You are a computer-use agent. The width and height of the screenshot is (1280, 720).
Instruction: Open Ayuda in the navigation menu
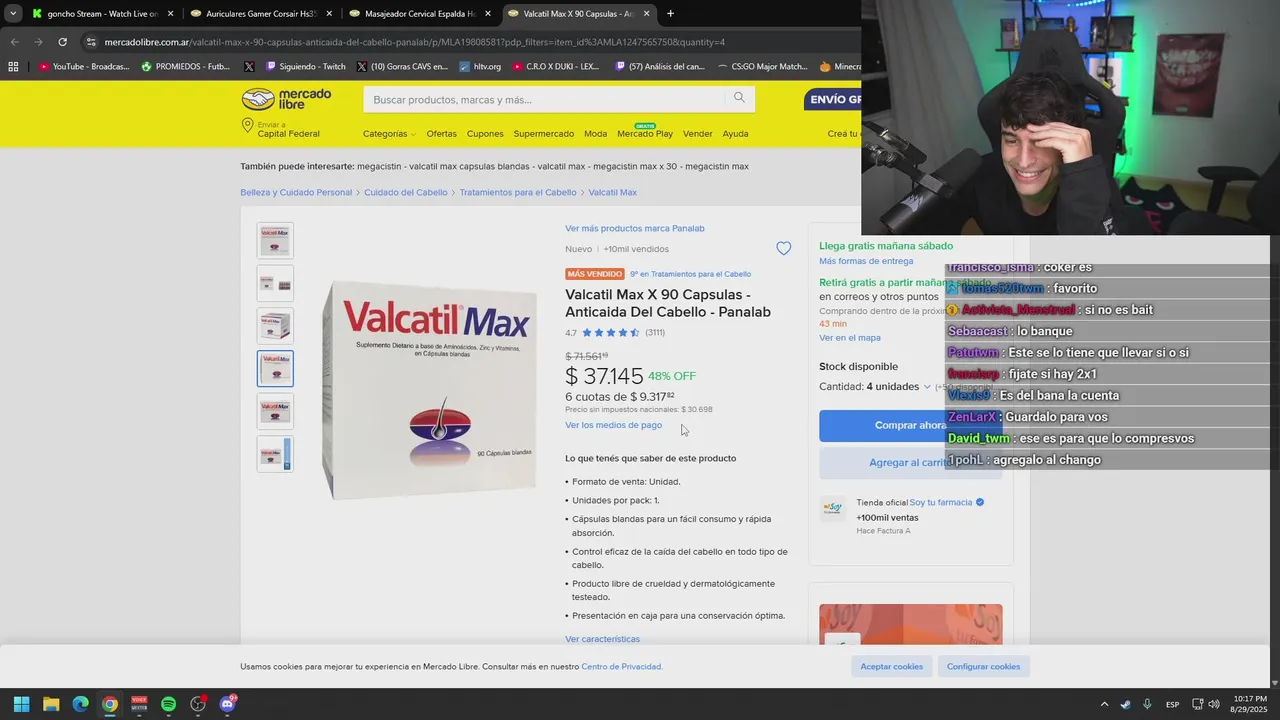(x=735, y=134)
